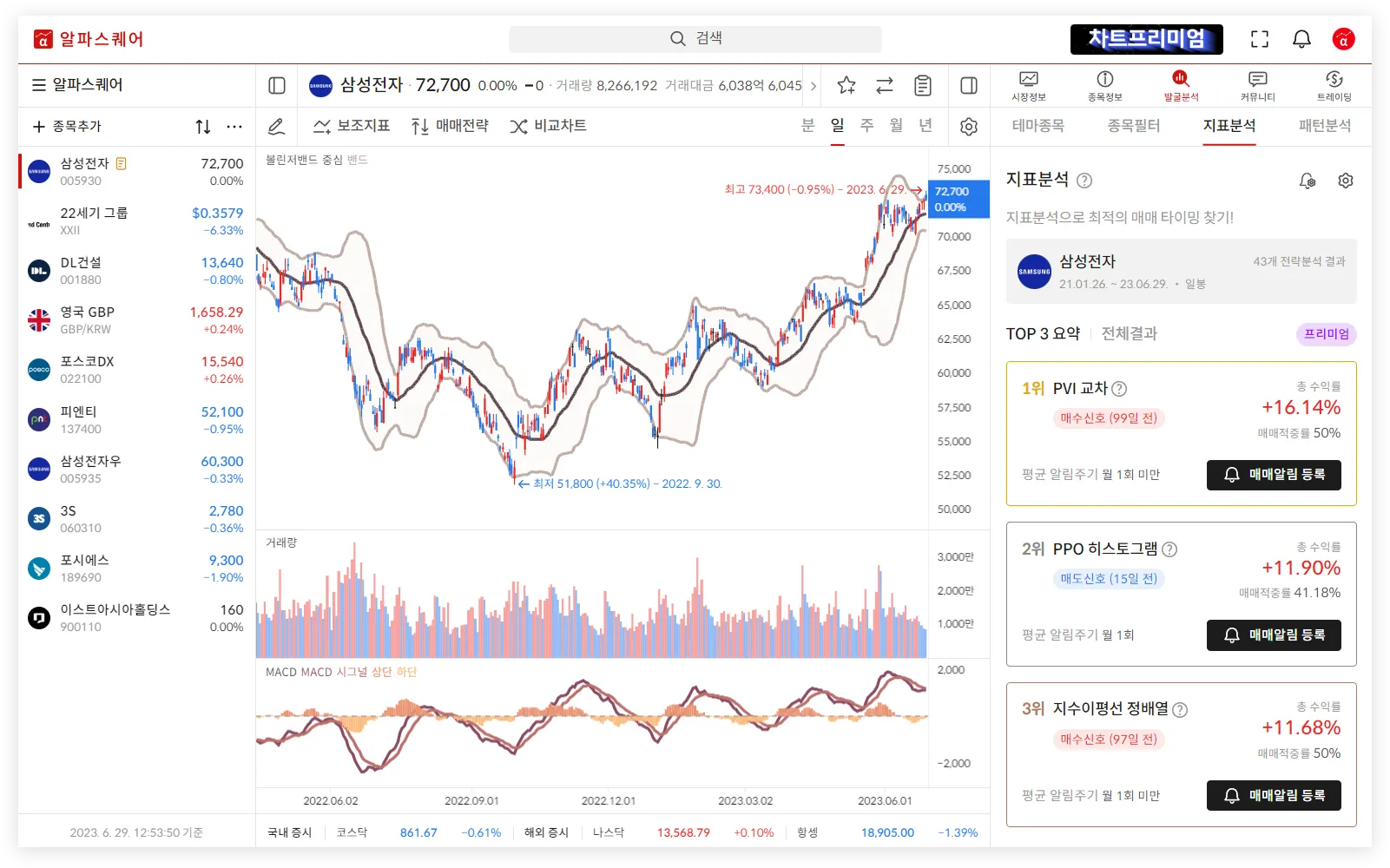Open the 트레이딩 panel

coord(1334,86)
